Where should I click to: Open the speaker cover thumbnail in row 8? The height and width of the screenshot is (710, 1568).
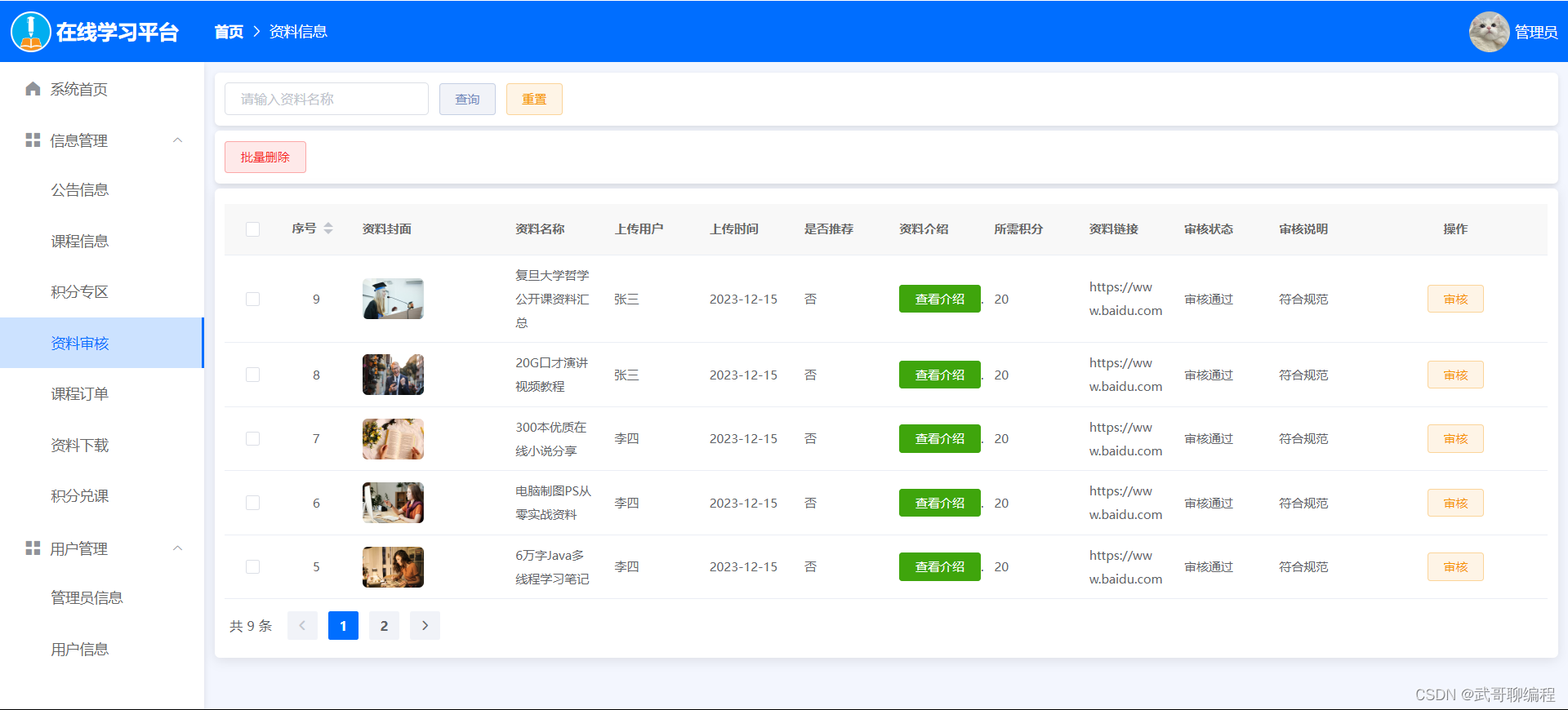(x=393, y=375)
